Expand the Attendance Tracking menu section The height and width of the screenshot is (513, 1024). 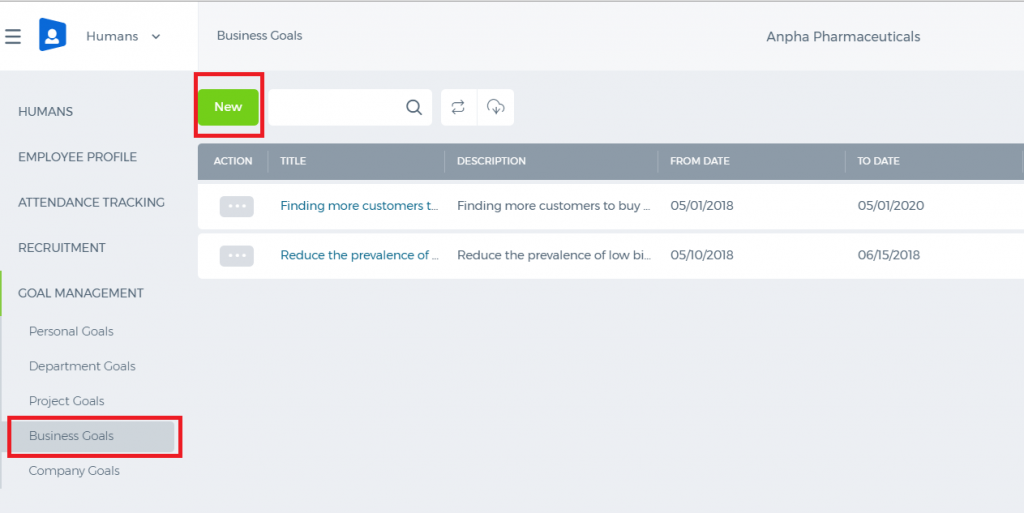[91, 202]
